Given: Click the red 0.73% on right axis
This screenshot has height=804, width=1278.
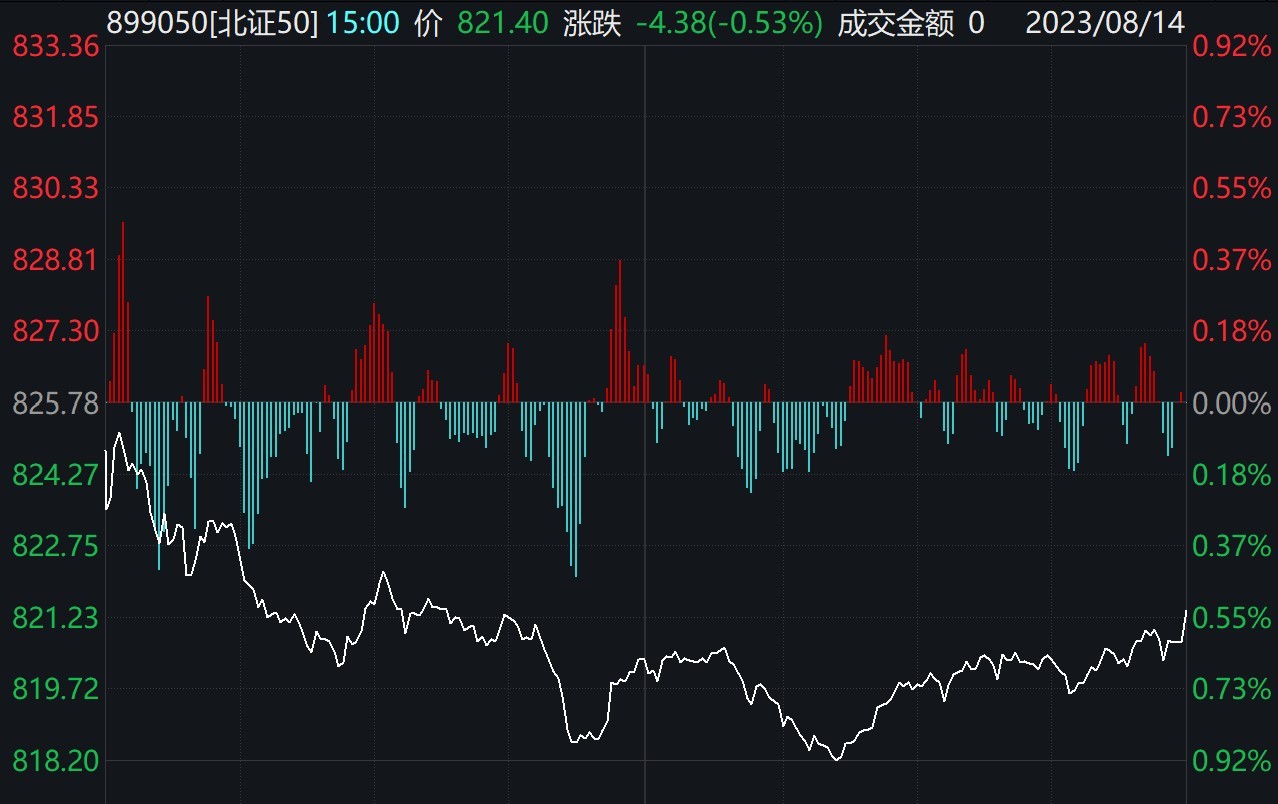Looking at the screenshot, I should [1232, 117].
